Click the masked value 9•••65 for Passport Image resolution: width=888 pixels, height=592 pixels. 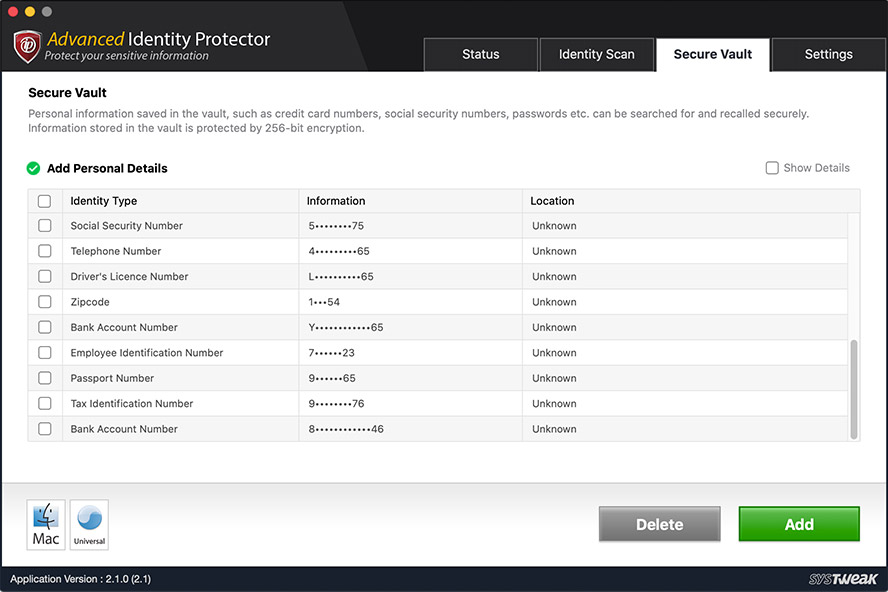point(332,378)
